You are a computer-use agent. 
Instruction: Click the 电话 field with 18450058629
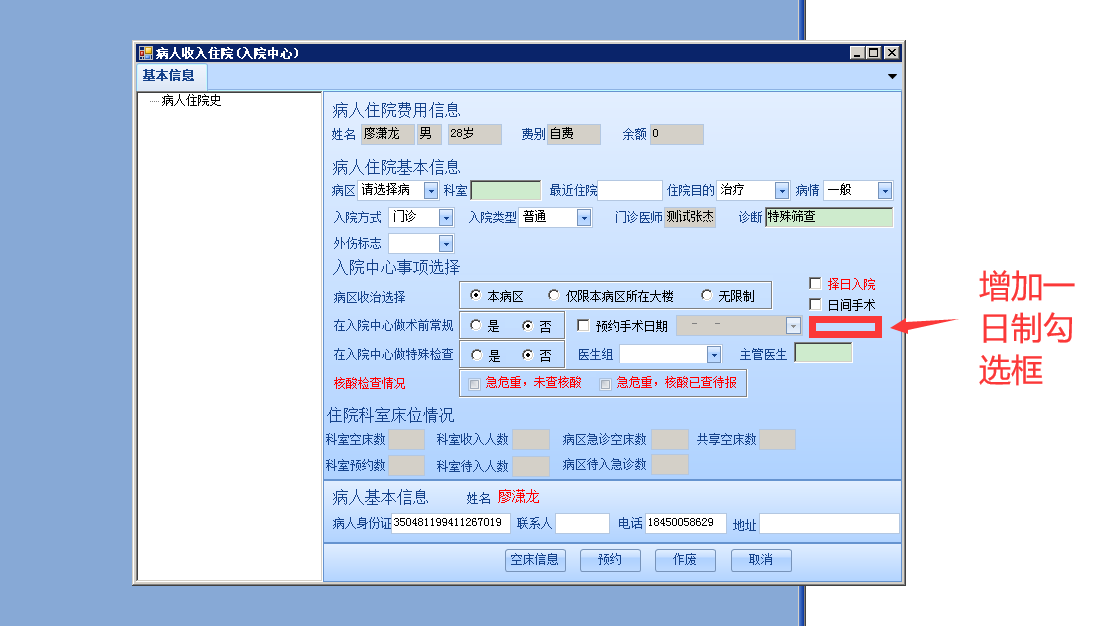686,523
